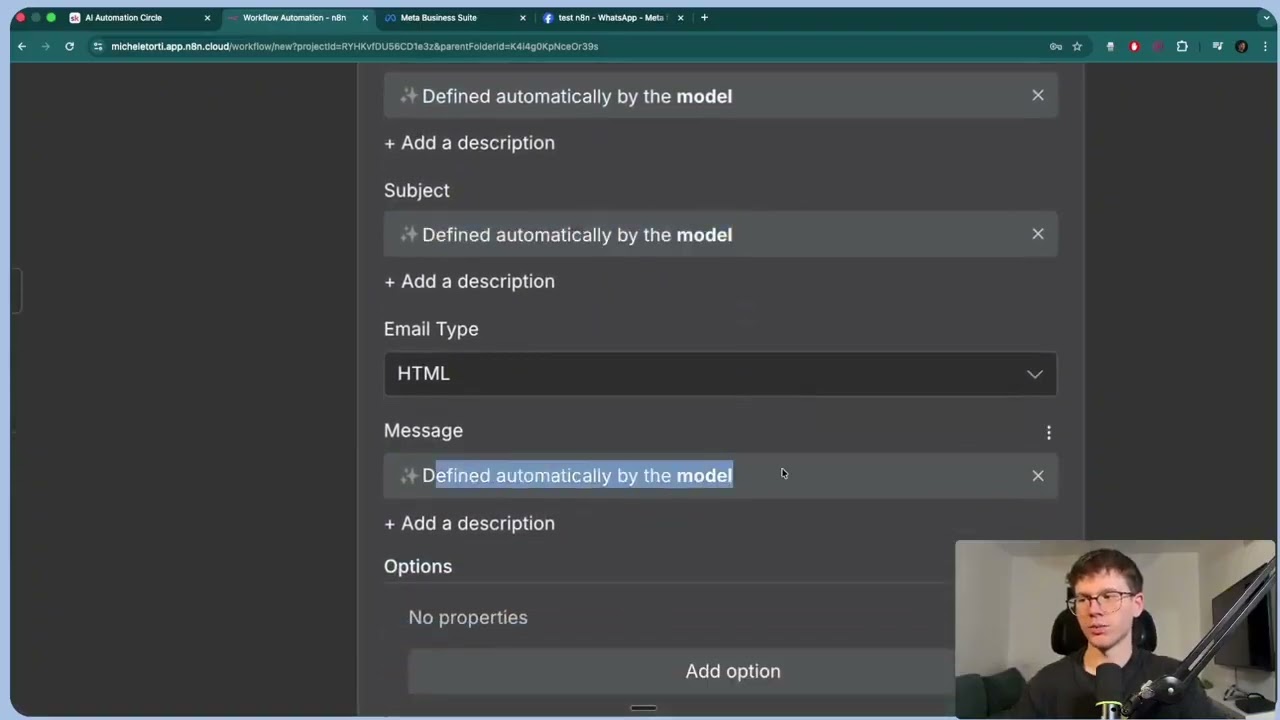Click the Subject model-defined field

click(720, 234)
